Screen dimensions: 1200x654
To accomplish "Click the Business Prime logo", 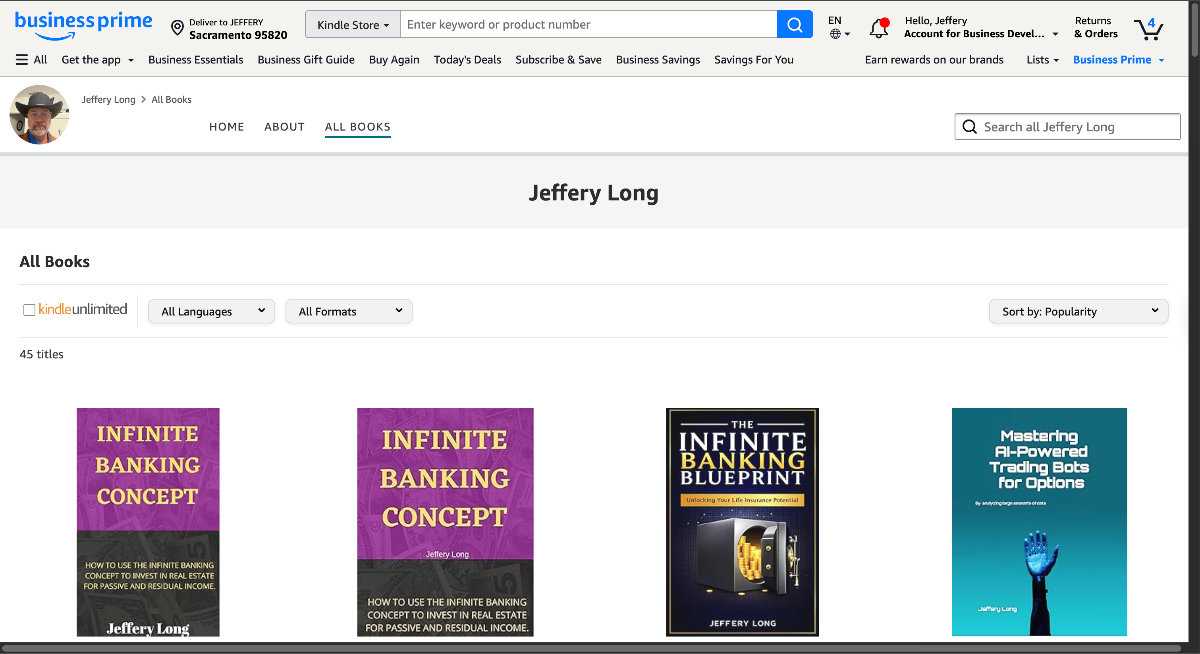I will point(84,24).
